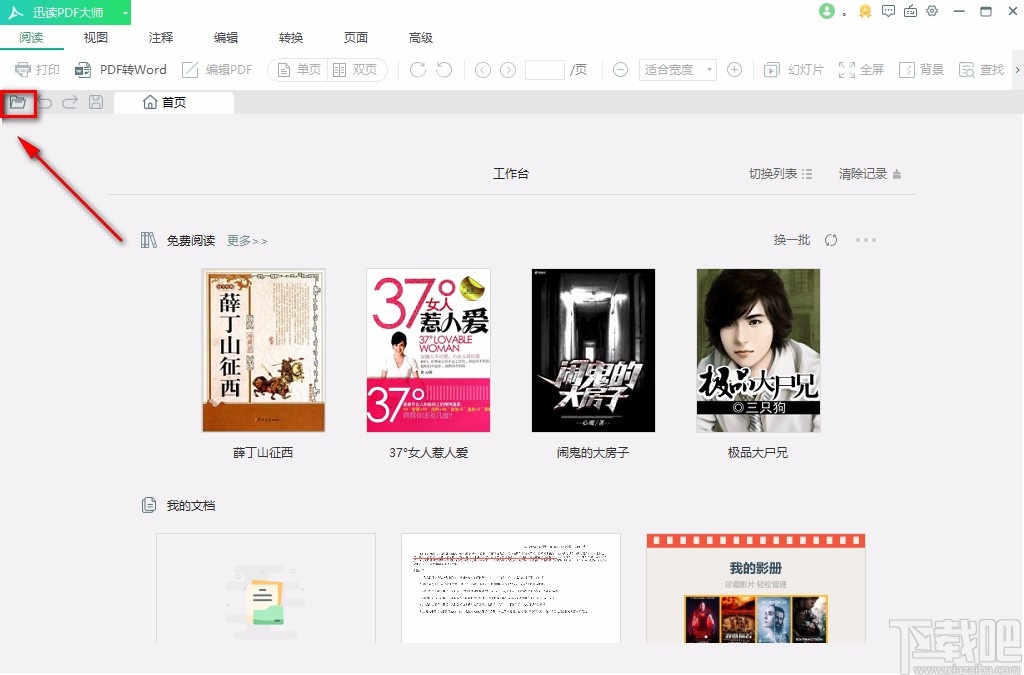Viewport: 1024px width, 675px height.
Task: Open the dropdown next to the app logo
Action: pyautogui.click(x=126, y=12)
